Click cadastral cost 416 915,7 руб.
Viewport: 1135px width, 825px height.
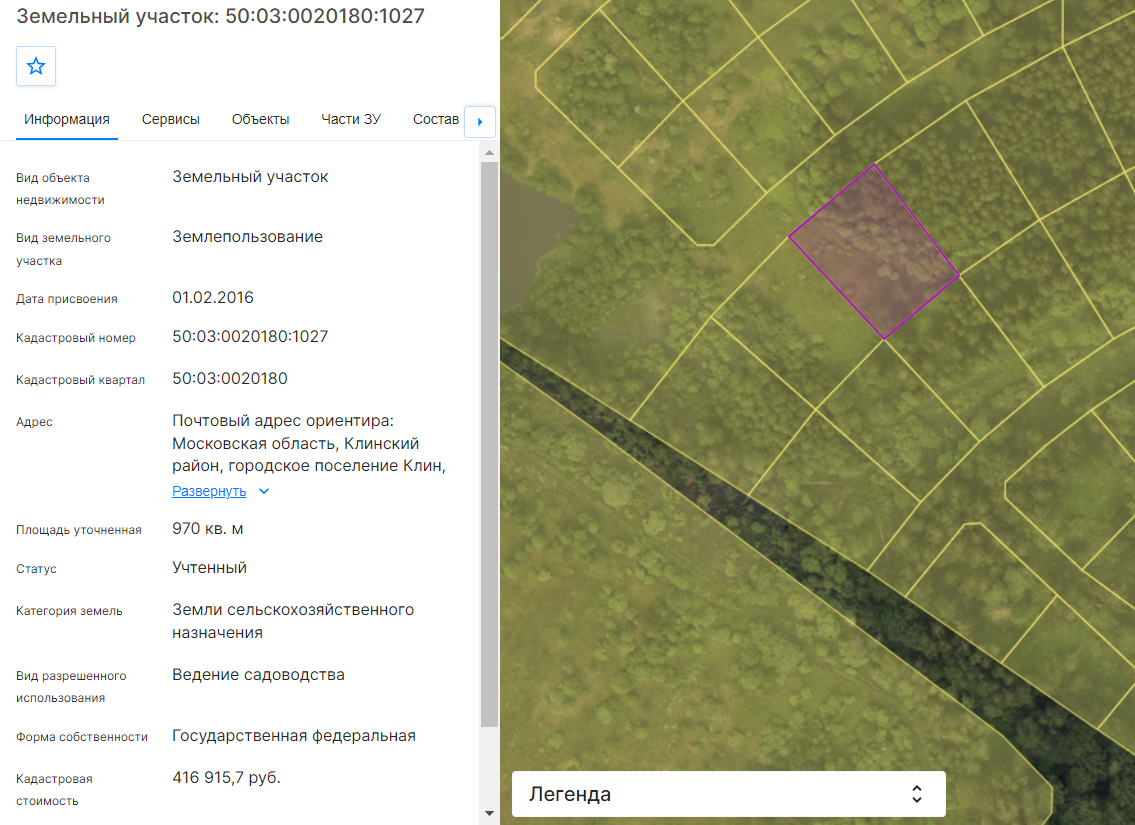(x=227, y=778)
